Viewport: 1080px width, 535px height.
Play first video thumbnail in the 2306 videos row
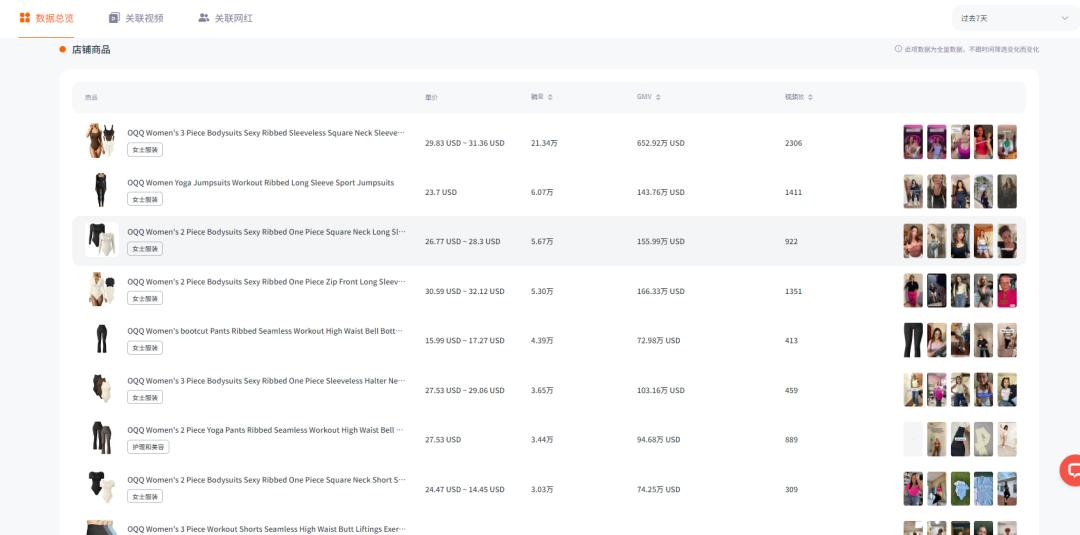(x=913, y=142)
